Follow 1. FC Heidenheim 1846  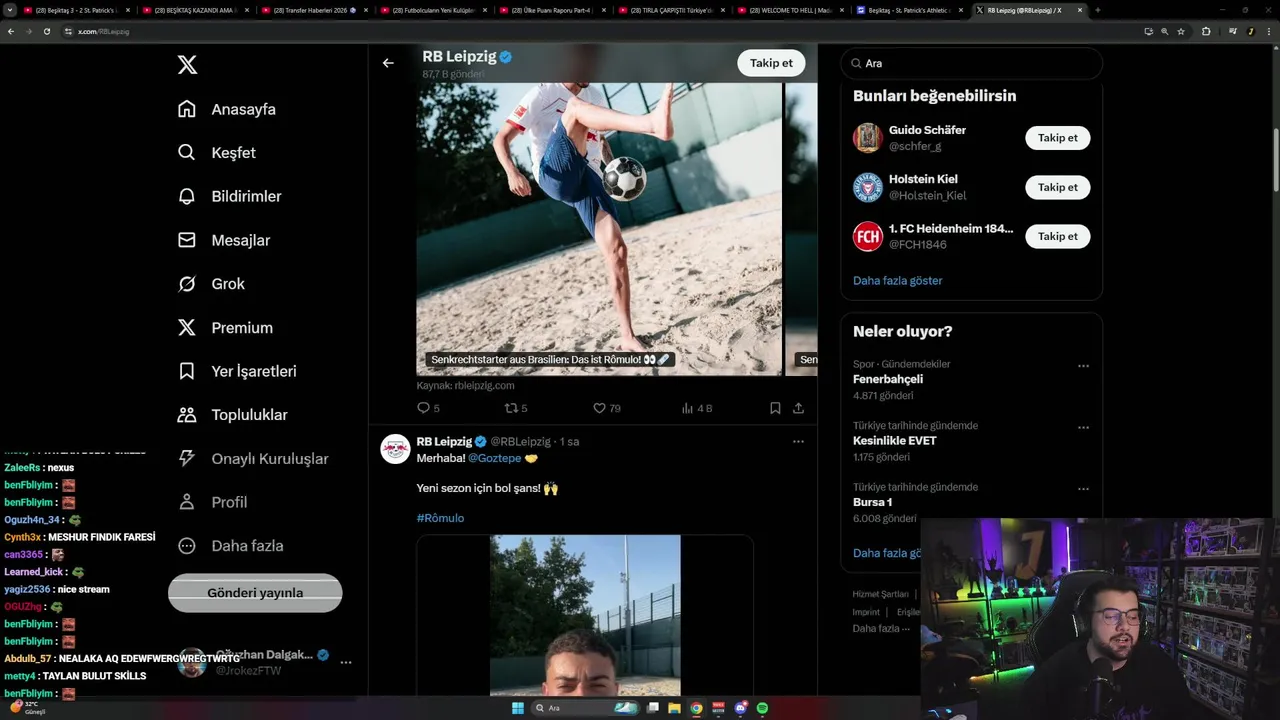pyautogui.click(x=1057, y=236)
